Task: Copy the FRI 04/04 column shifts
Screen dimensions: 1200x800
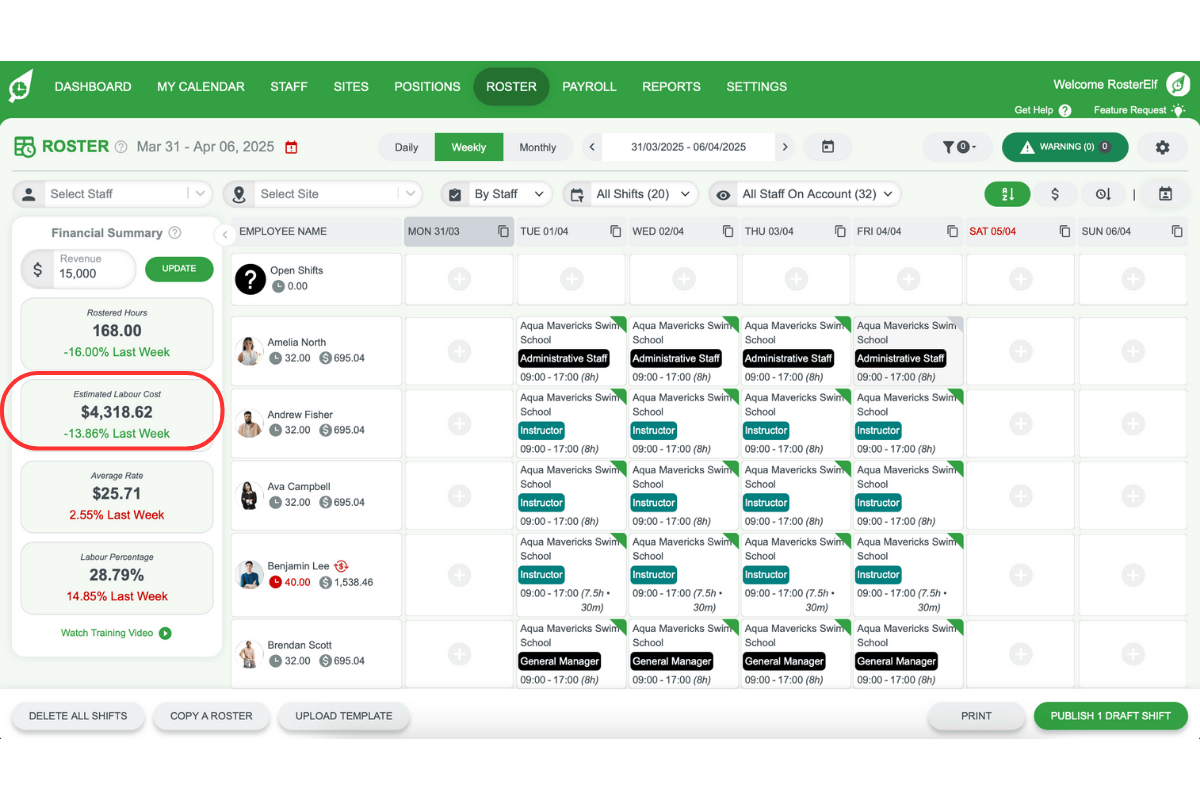Action: (x=952, y=231)
